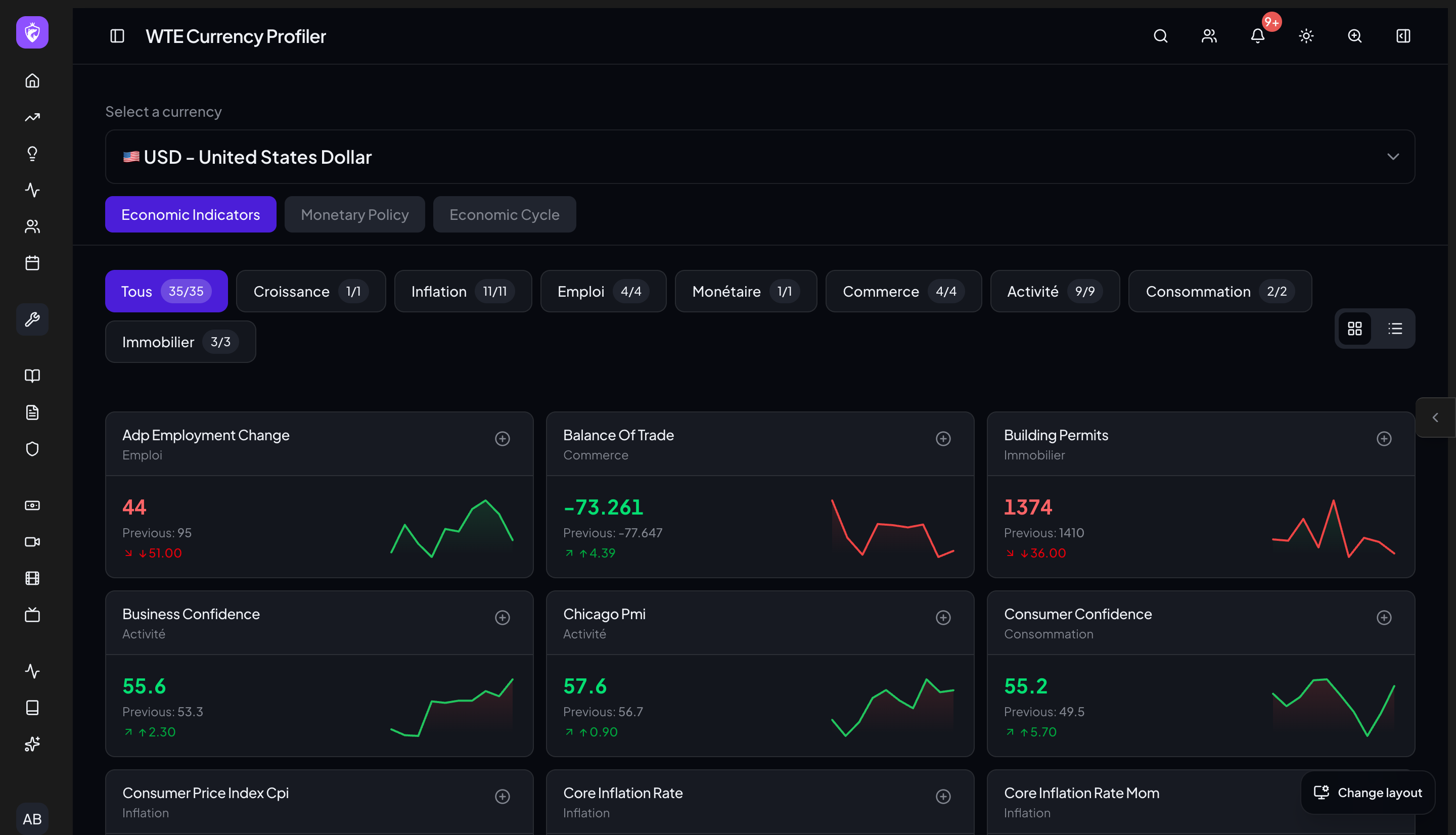Open the calendar icon in the sidebar
The width and height of the screenshot is (1456, 835).
(x=32, y=263)
